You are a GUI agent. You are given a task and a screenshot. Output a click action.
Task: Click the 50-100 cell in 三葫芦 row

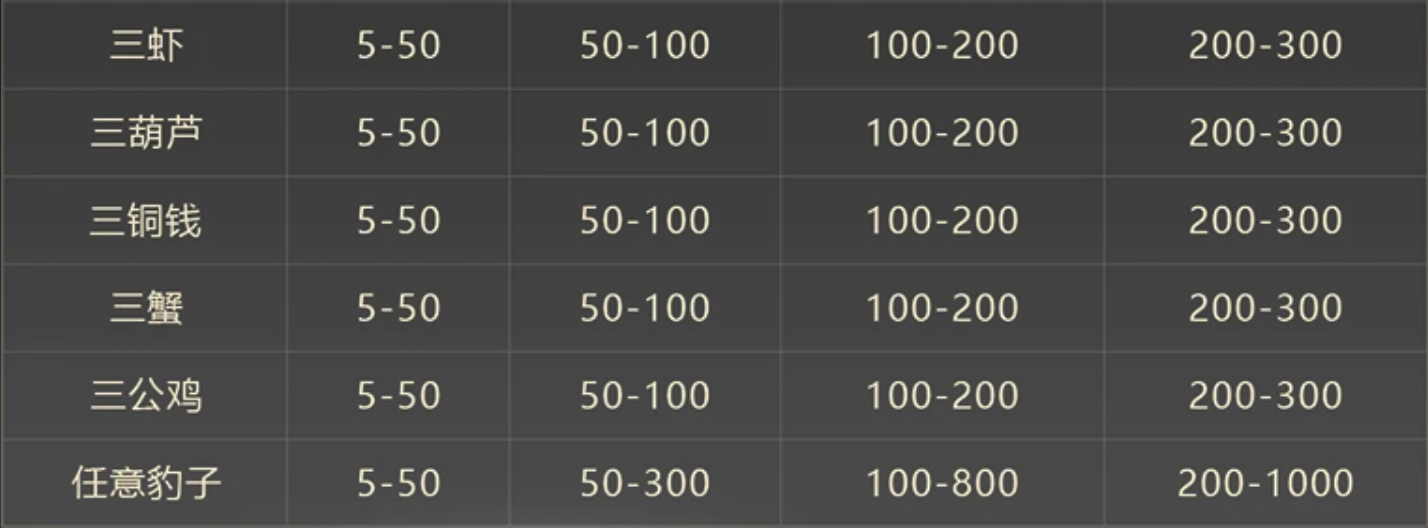pos(645,133)
